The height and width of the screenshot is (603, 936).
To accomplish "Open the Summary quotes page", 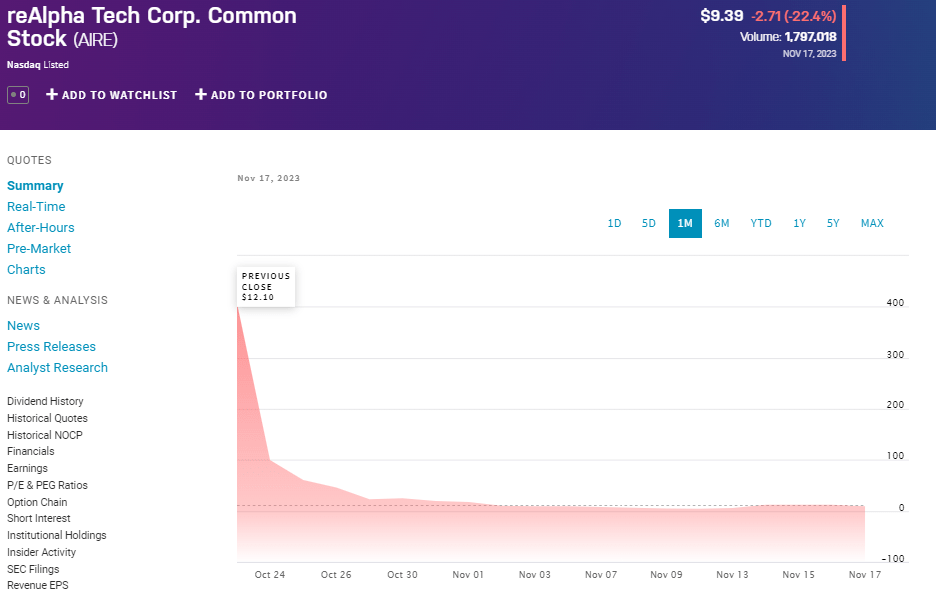I will point(35,185).
